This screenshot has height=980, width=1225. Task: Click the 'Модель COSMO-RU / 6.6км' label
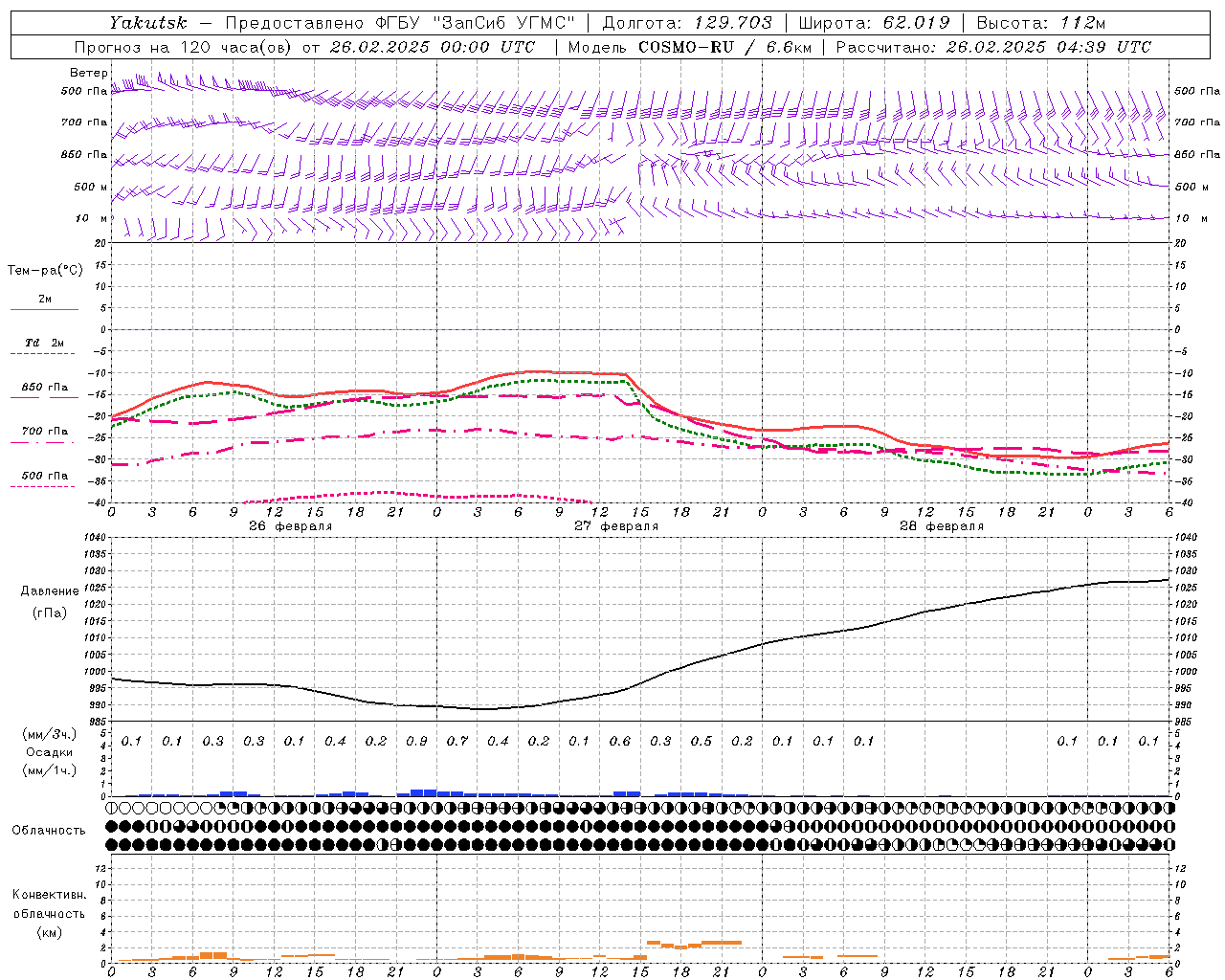pos(690,47)
